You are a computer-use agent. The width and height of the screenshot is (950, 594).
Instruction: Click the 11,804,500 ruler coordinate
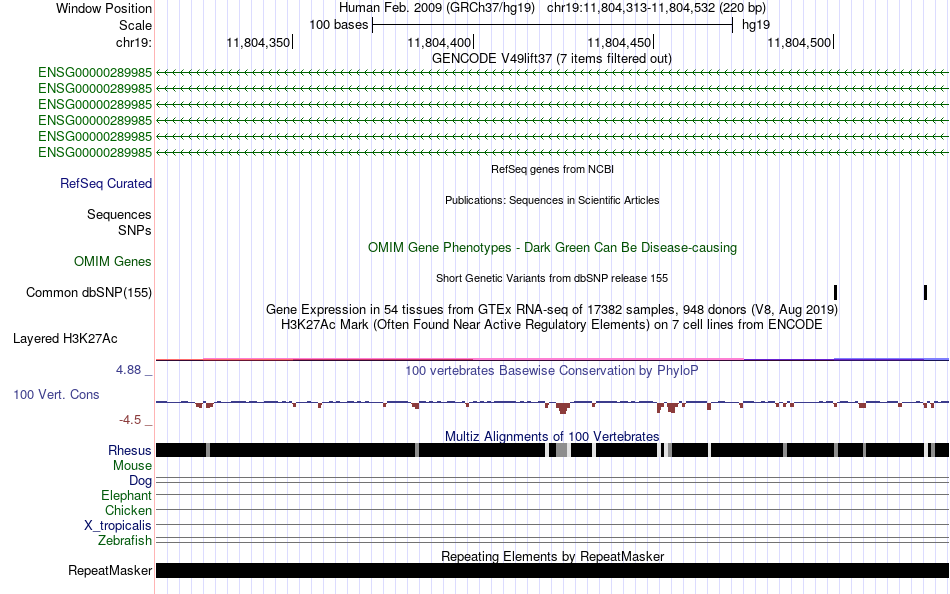(x=799, y=42)
